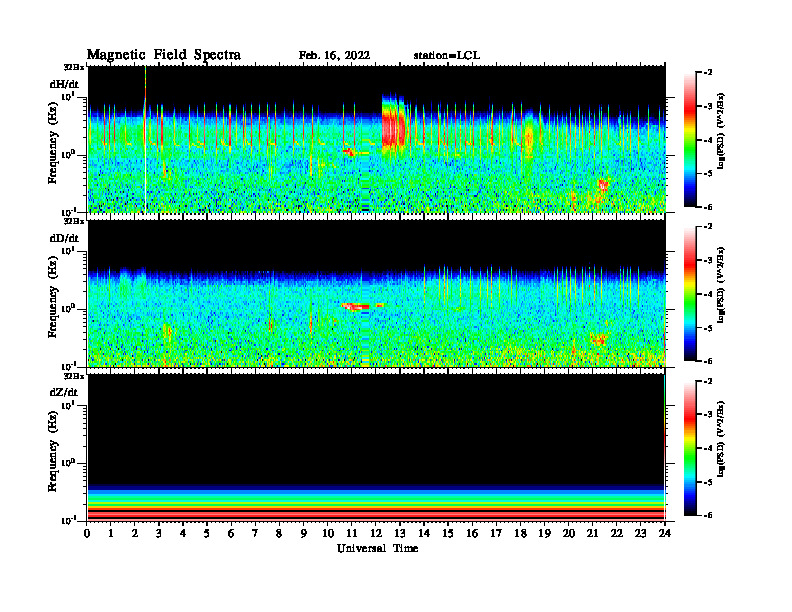Click hour 6 on the Universal Time axis

tap(231, 533)
